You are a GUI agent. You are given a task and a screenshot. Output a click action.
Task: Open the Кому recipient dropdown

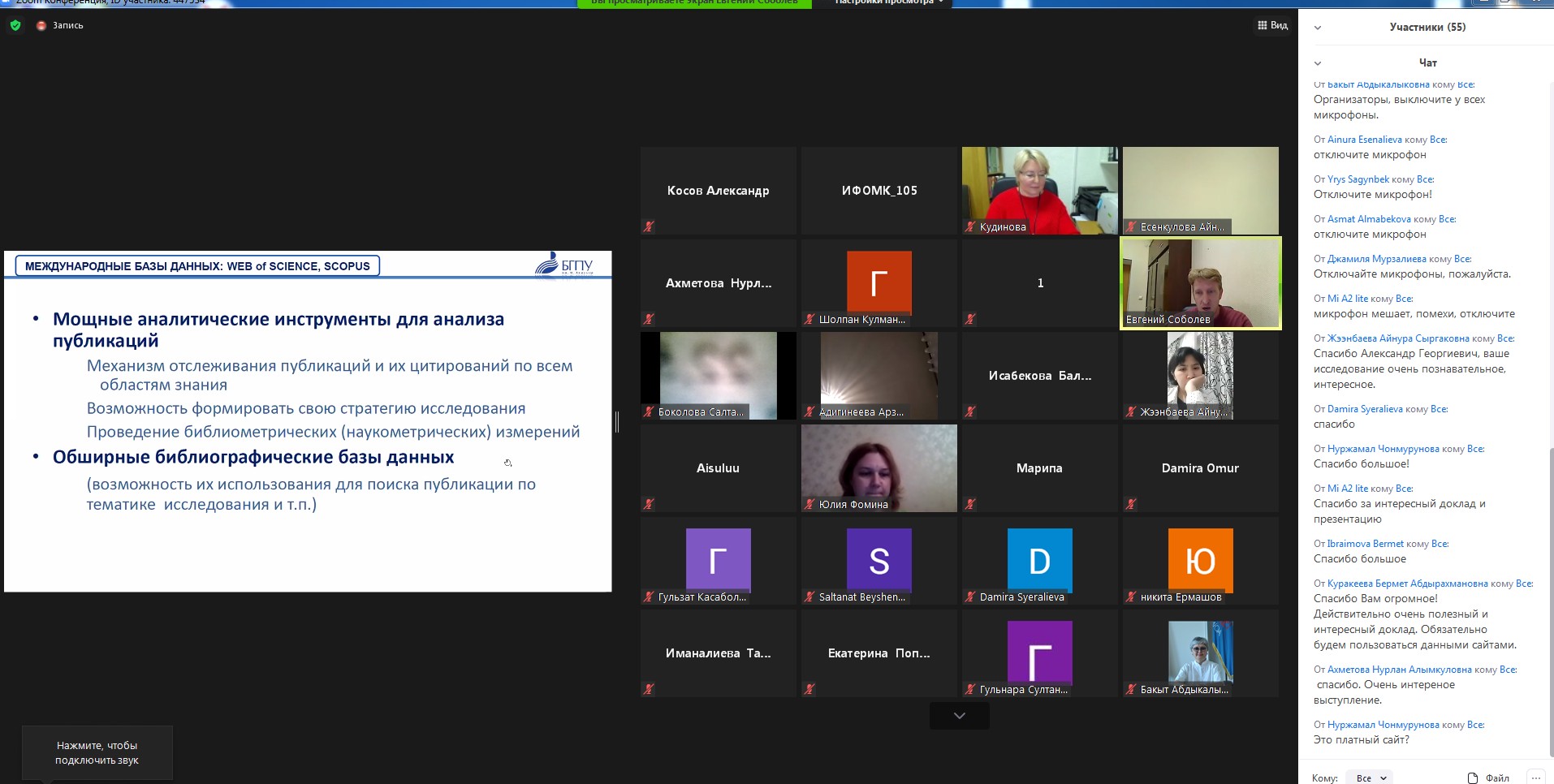click(1369, 778)
